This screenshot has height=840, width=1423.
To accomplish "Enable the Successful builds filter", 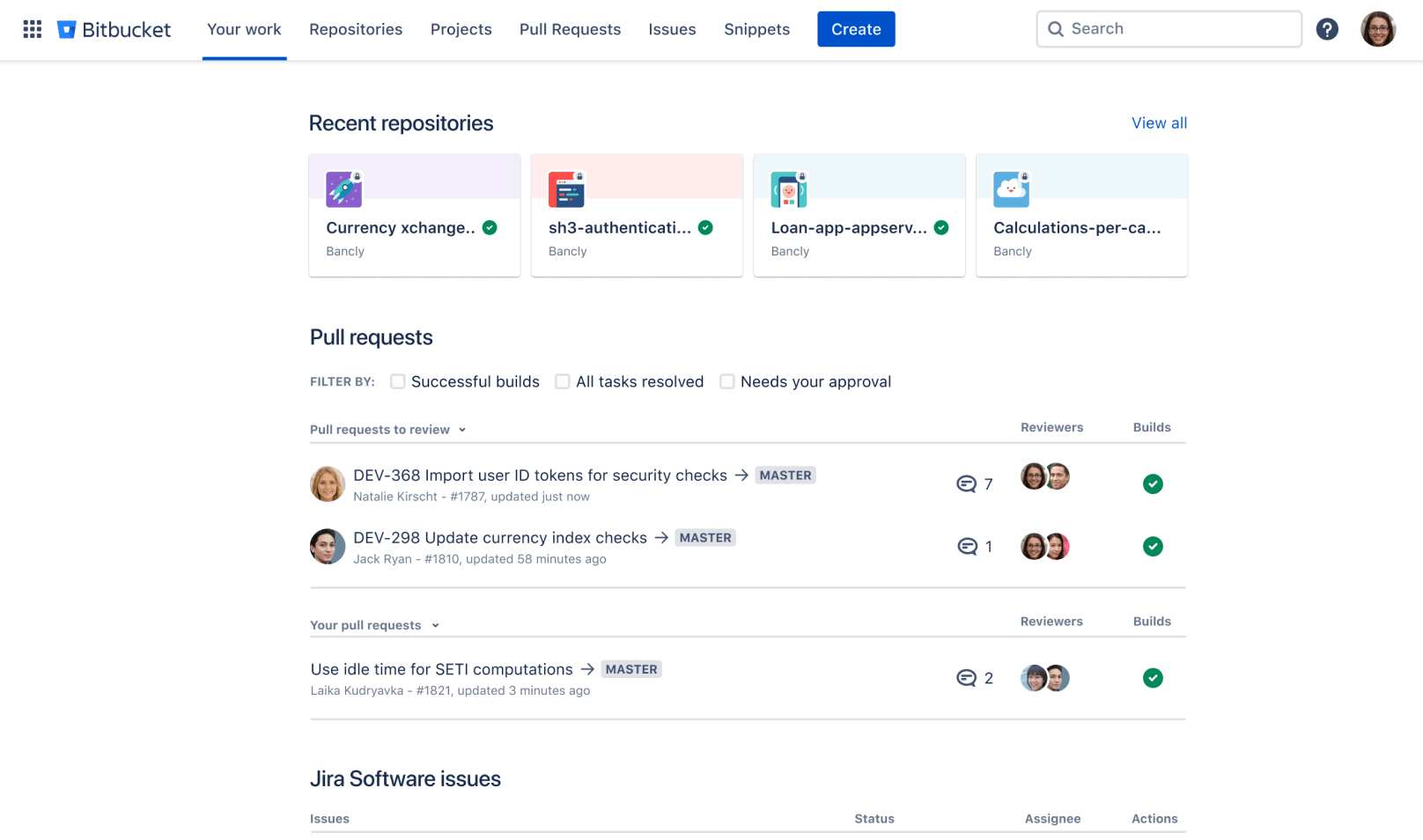I will click(x=397, y=381).
